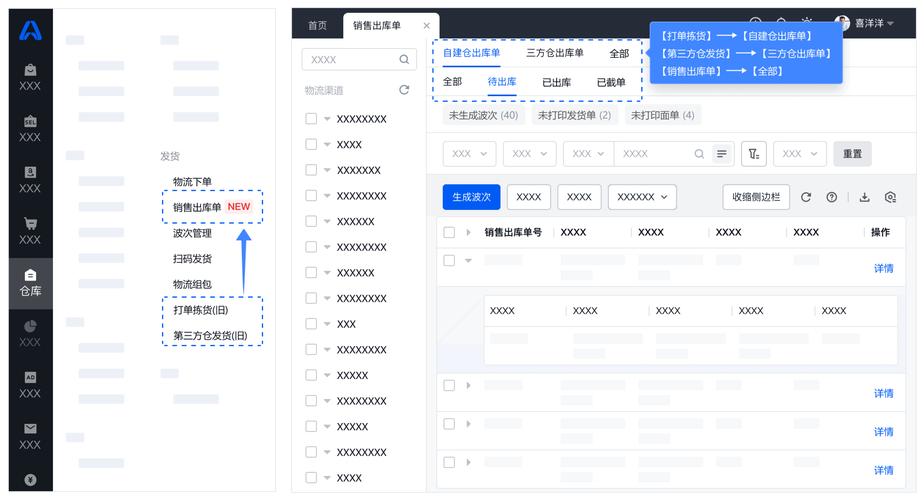Image resolution: width=924 pixels, height=500 pixels.
Task: Expand the first XXX filter dropdown
Action: pos(469,154)
